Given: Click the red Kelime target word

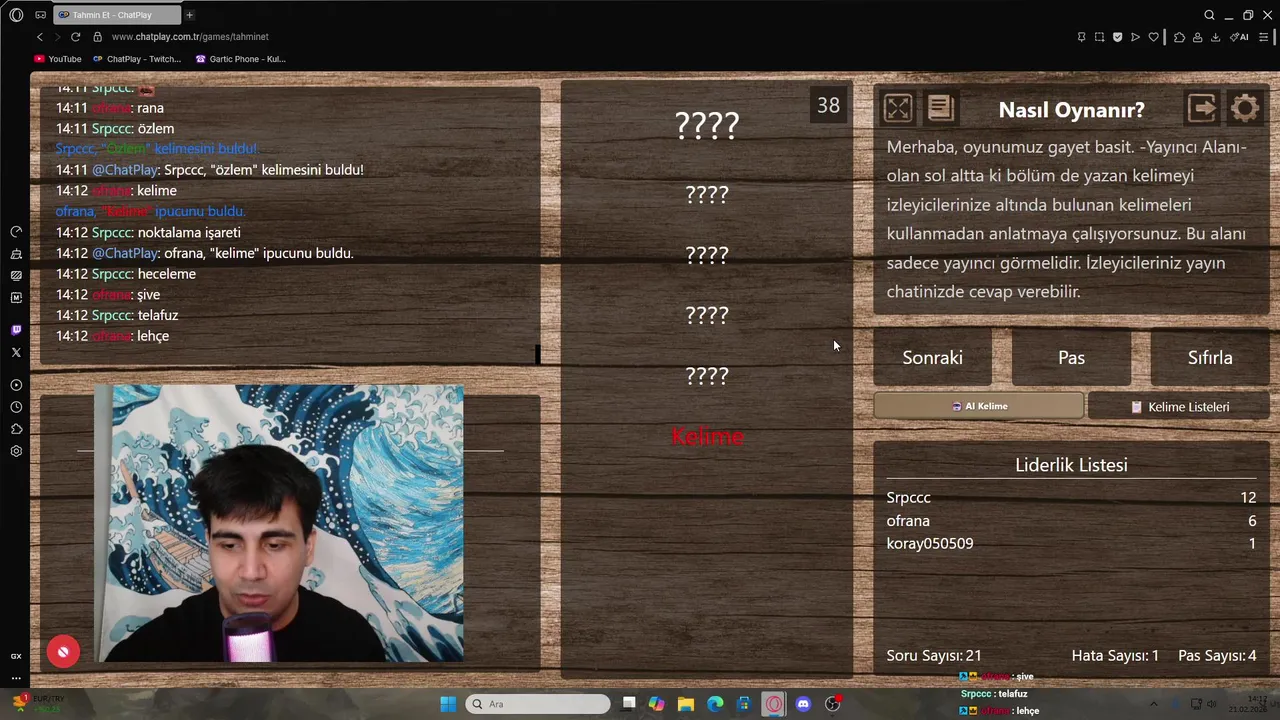Looking at the screenshot, I should tap(707, 436).
